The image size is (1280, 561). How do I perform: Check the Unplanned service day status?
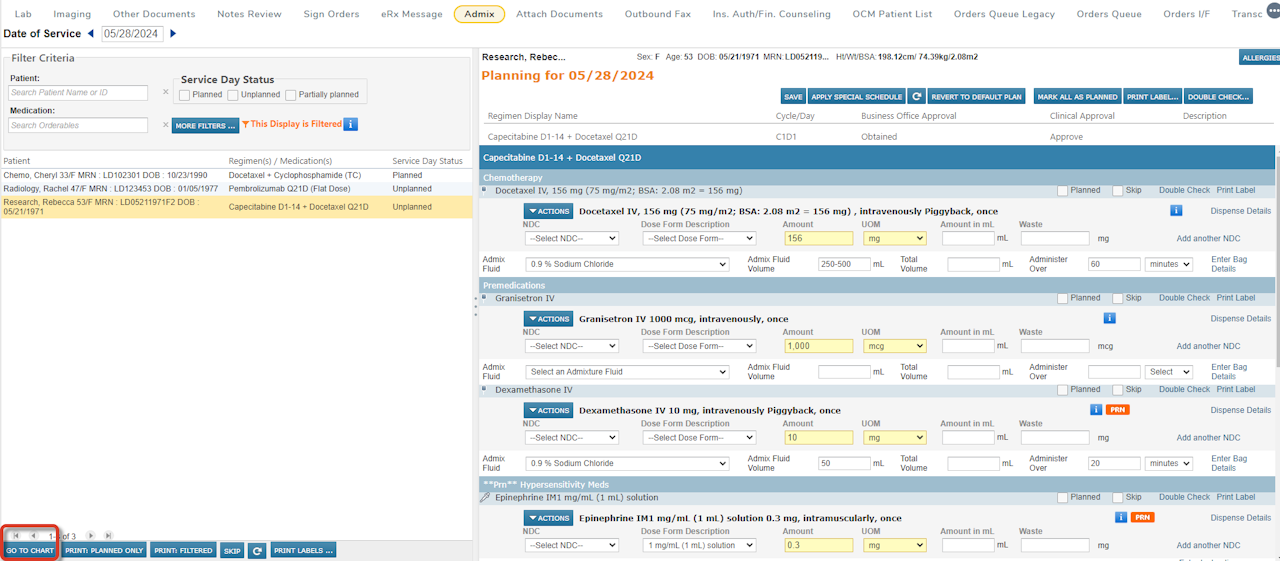tap(233, 95)
